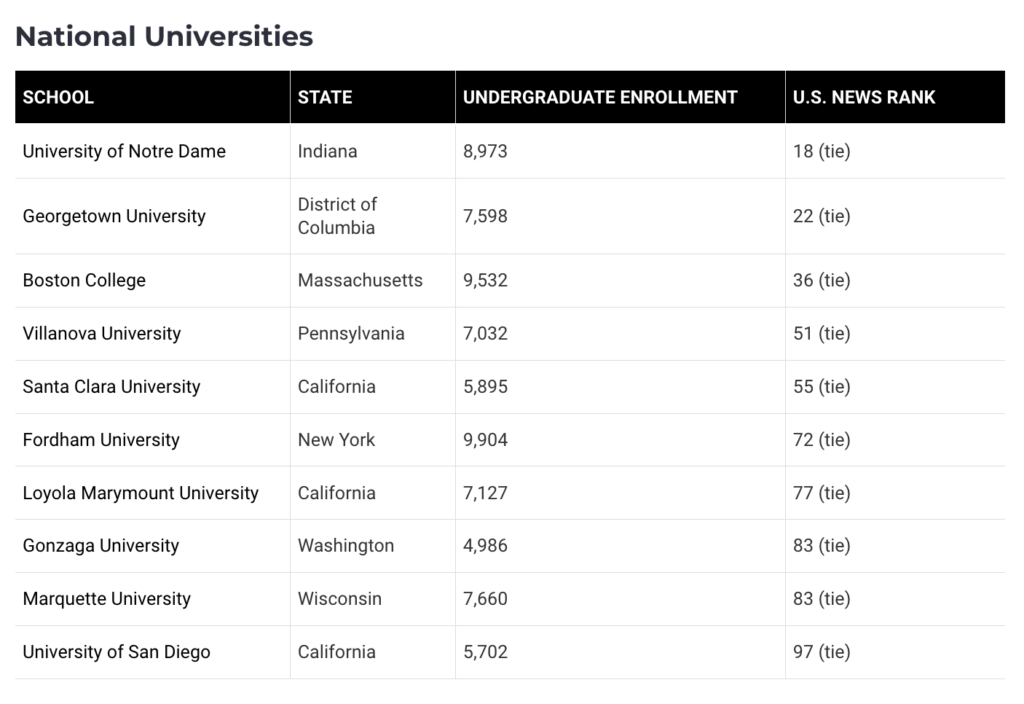Select the District of Columbia state cell
The height and width of the screenshot is (704, 1024).
click(338, 216)
